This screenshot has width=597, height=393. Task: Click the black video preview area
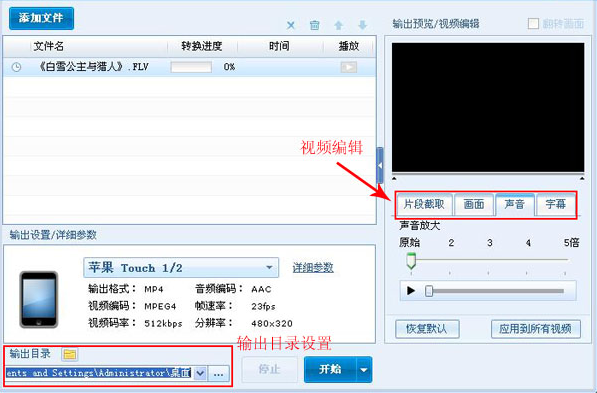(488, 107)
